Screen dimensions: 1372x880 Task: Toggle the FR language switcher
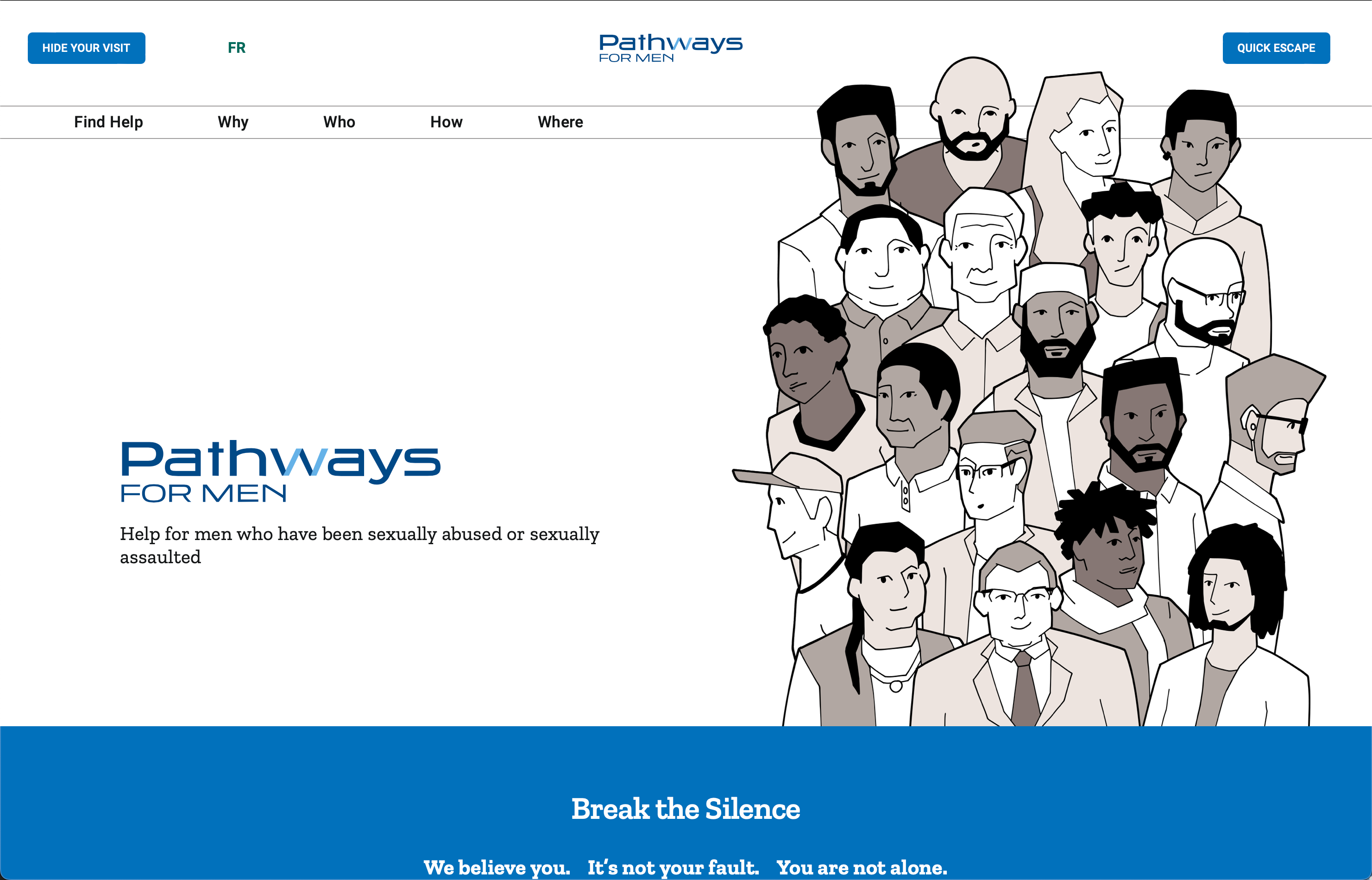237,47
